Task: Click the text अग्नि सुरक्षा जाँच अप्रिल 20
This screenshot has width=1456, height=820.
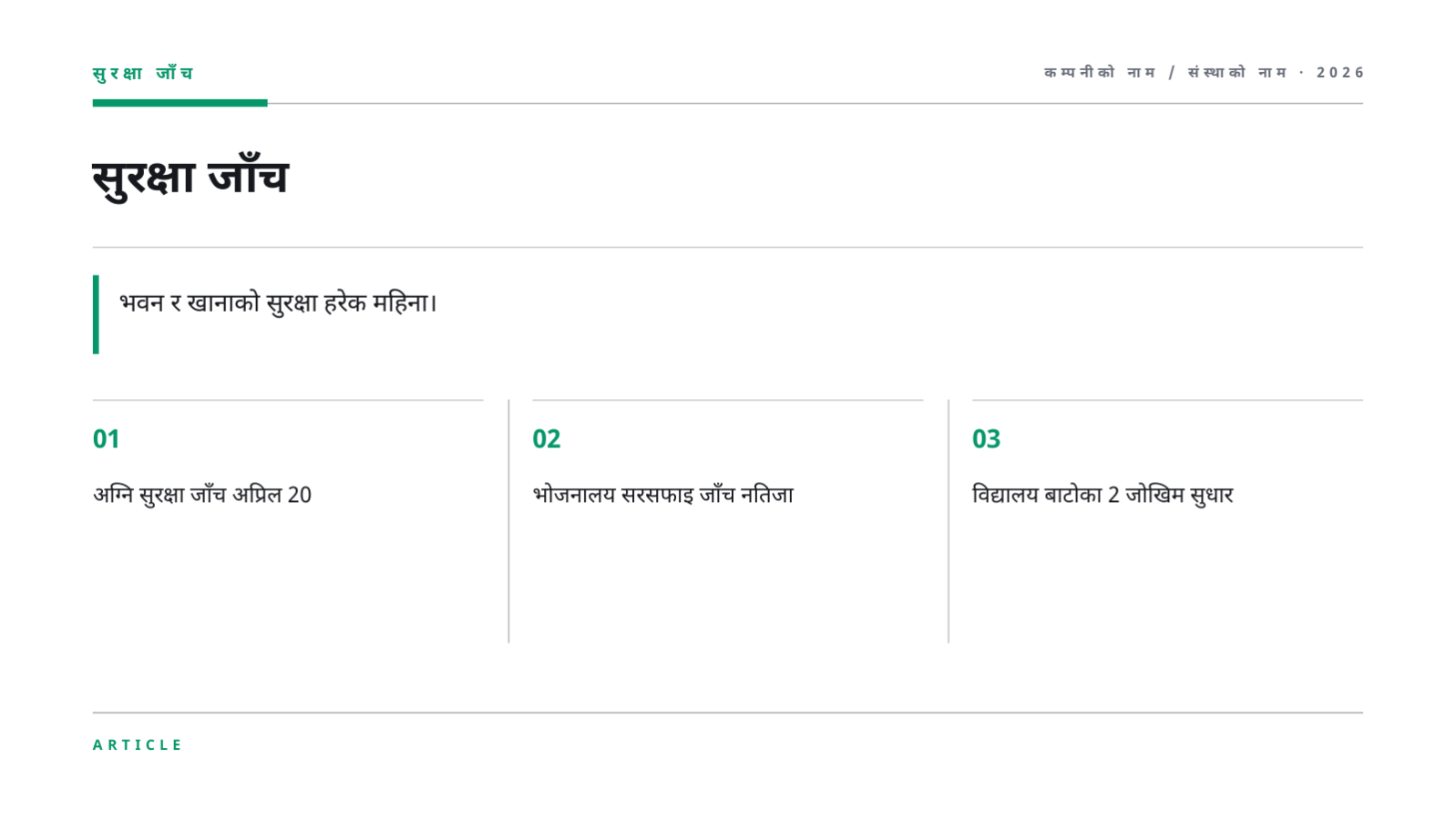Action: [202, 495]
